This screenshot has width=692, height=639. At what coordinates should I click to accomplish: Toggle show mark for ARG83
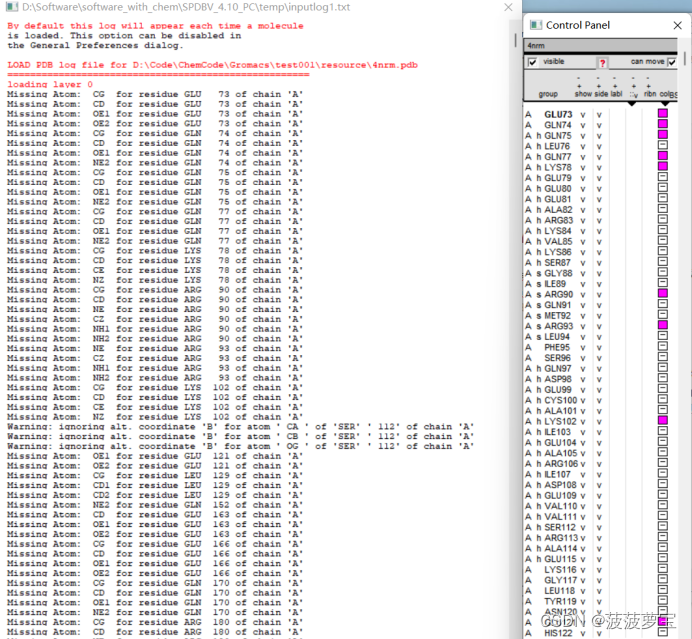[583, 221]
